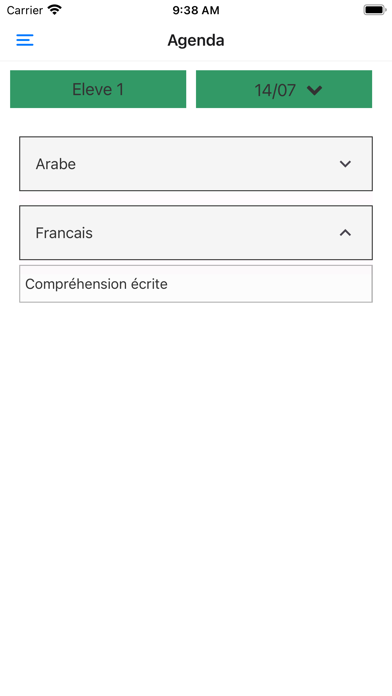This screenshot has height=696, width=392.
Task: Tap the 9:38 AM clock
Action: click(196, 10)
